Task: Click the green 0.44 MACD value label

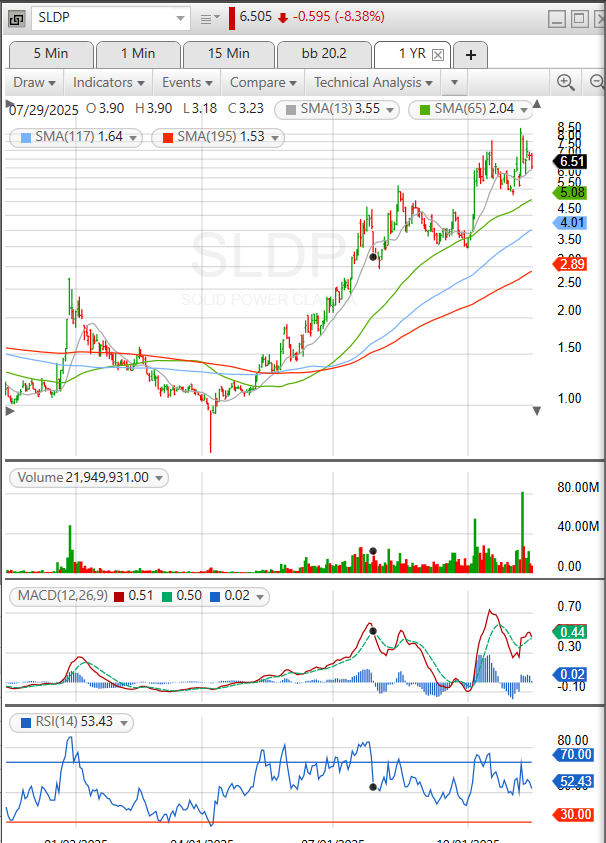Action: pyautogui.click(x=571, y=632)
